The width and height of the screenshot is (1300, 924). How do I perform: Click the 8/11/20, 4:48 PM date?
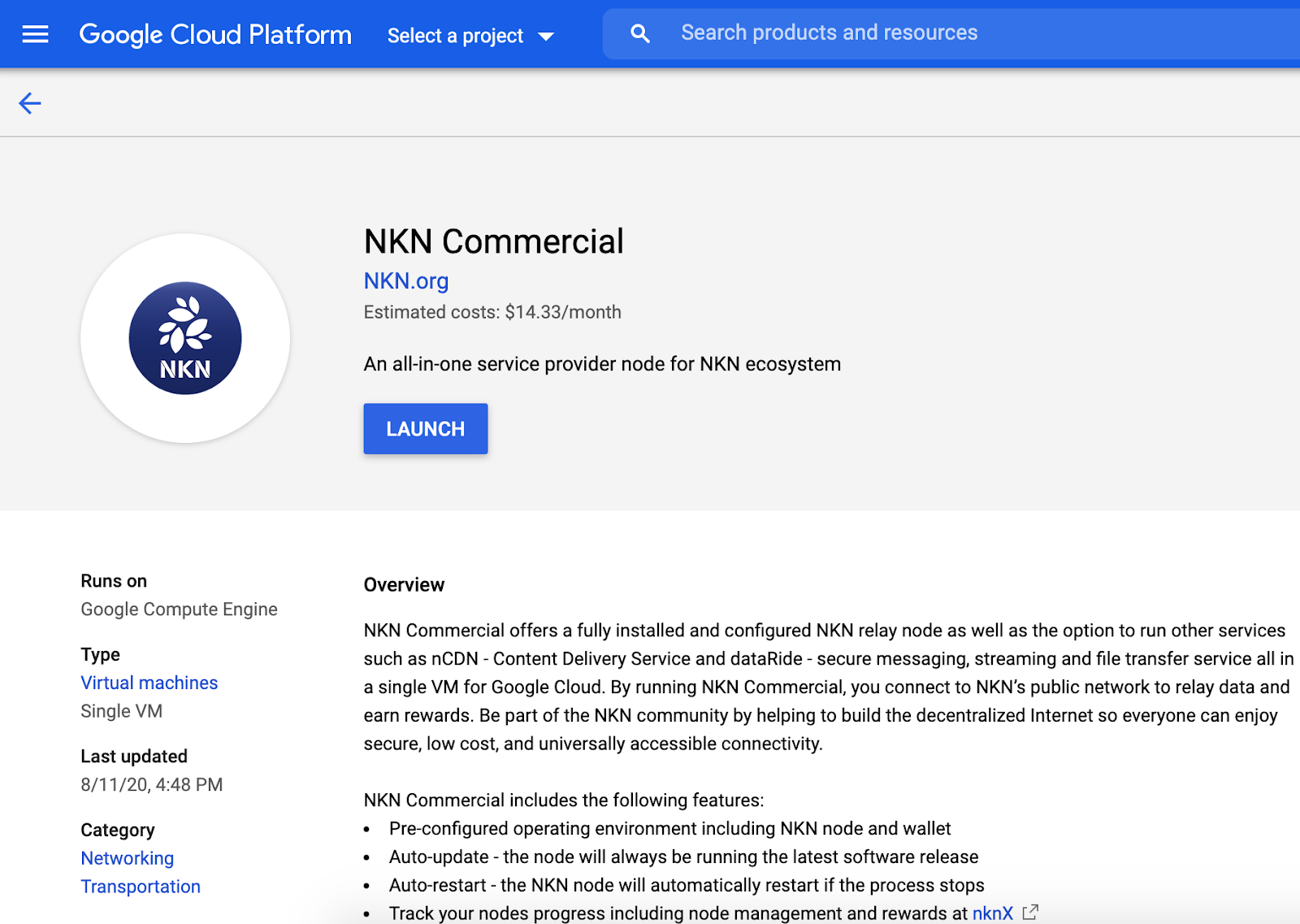(152, 785)
